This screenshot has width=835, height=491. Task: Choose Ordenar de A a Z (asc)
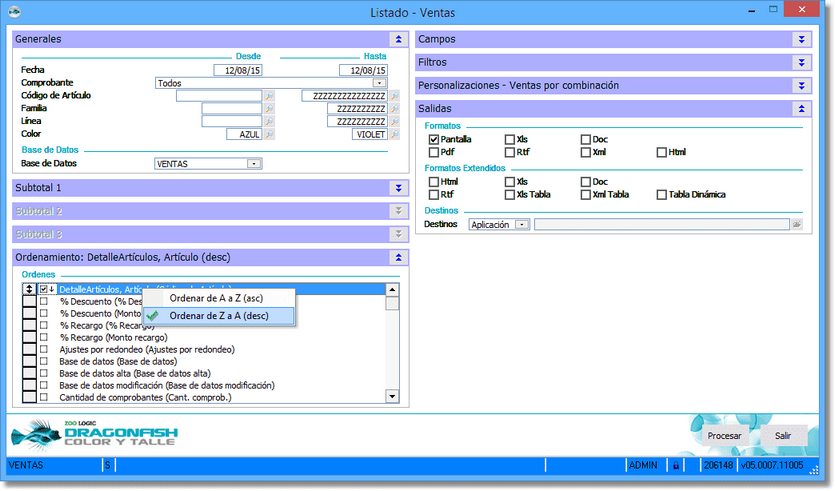point(215,298)
